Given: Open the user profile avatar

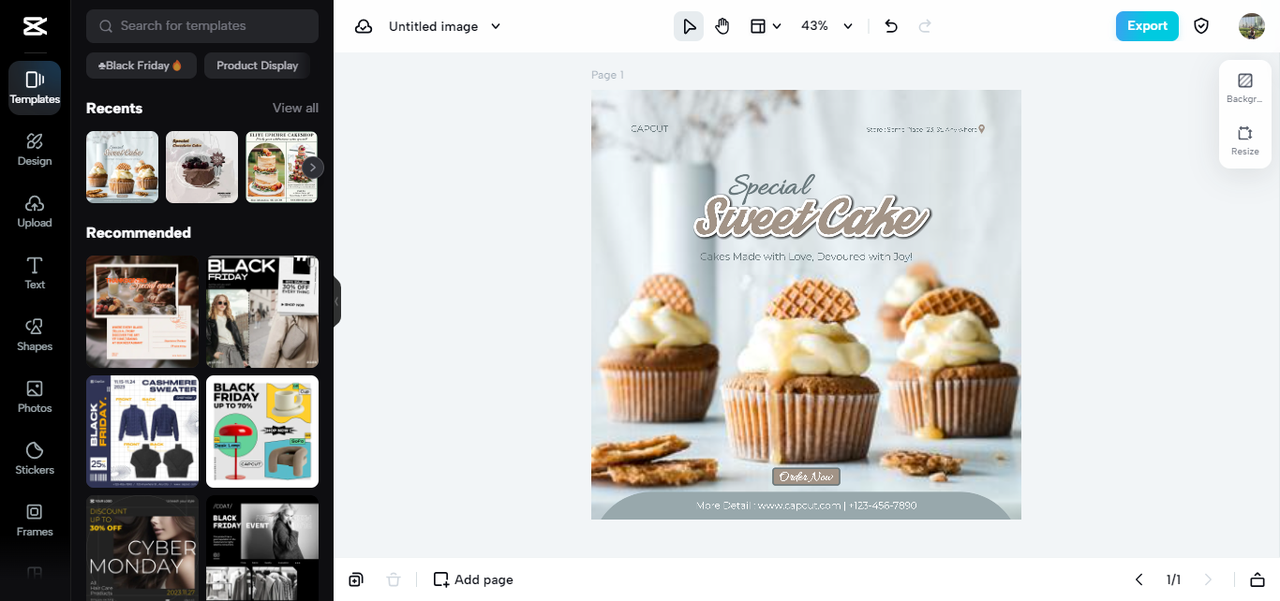Looking at the screenshot, I should 1252,26.
